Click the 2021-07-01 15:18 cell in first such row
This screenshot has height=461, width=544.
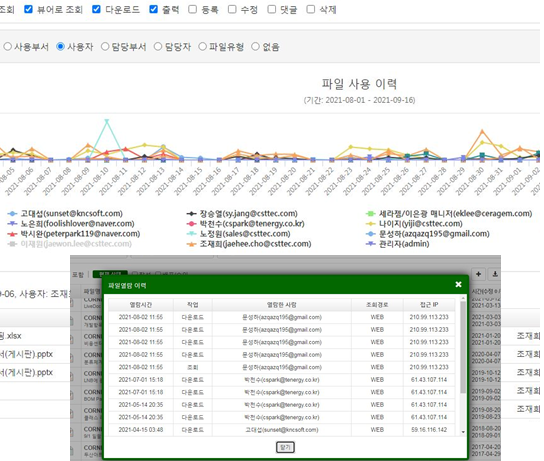coord(141,380)
